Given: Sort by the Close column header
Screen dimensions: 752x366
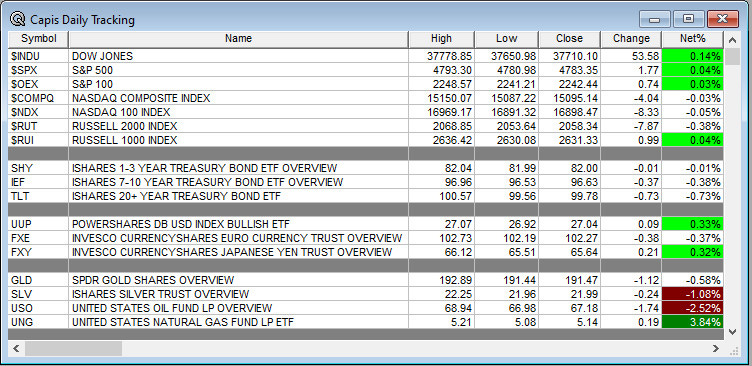Looking at the screenshot, I should (569, 39).
